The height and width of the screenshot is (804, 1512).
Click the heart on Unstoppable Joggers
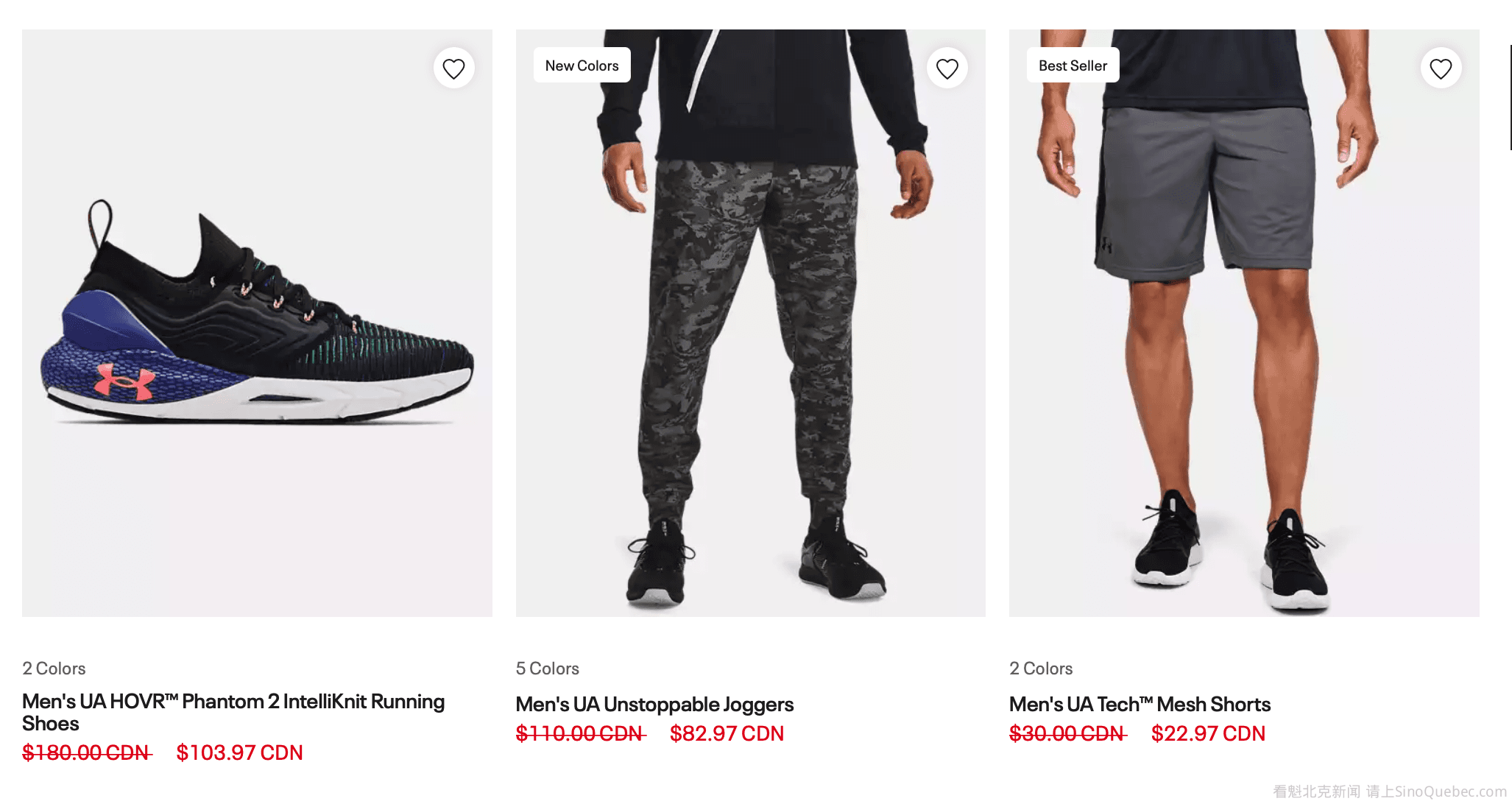coord(947,68)
